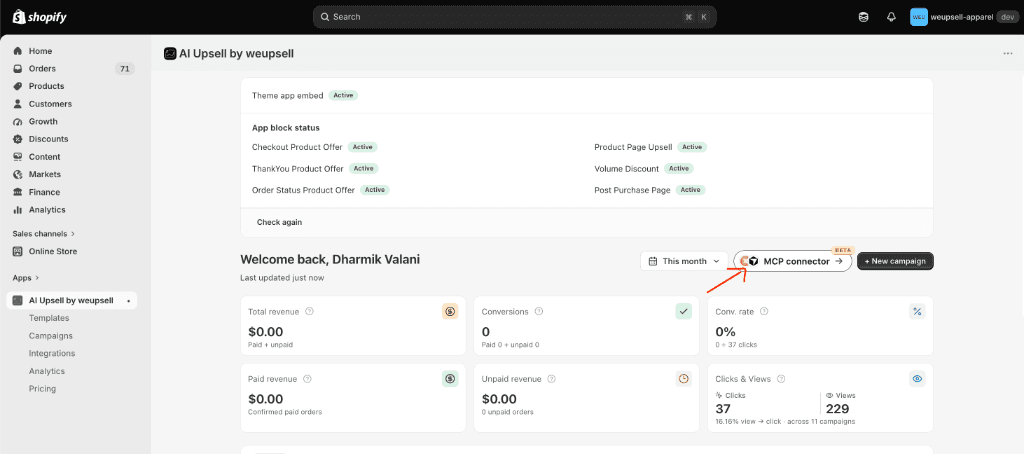Click Total revenue dollar coin icon

pos(450,312)
